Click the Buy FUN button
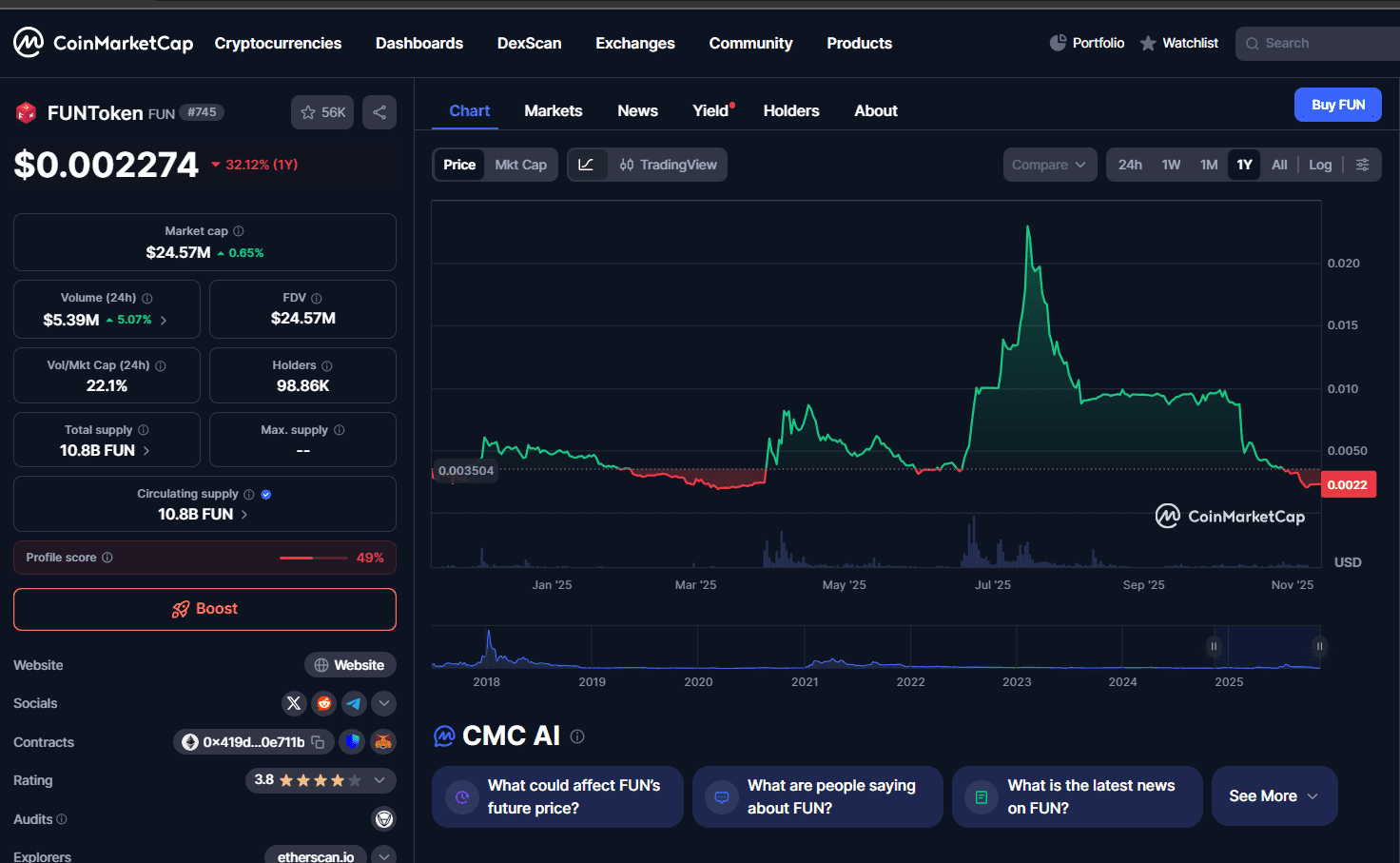The width and height of the screenshot is (1400, 863). click(x=1337, y=105)
